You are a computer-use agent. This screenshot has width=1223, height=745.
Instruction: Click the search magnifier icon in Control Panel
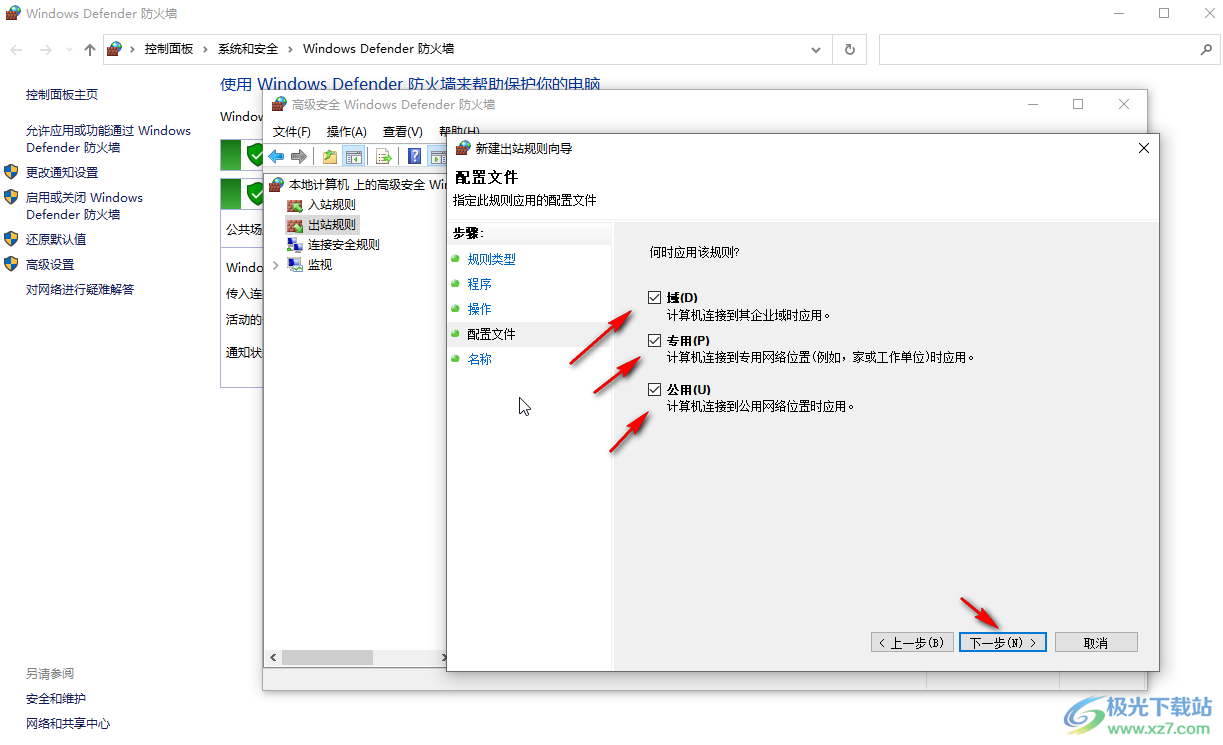(x=1205, y=49)
